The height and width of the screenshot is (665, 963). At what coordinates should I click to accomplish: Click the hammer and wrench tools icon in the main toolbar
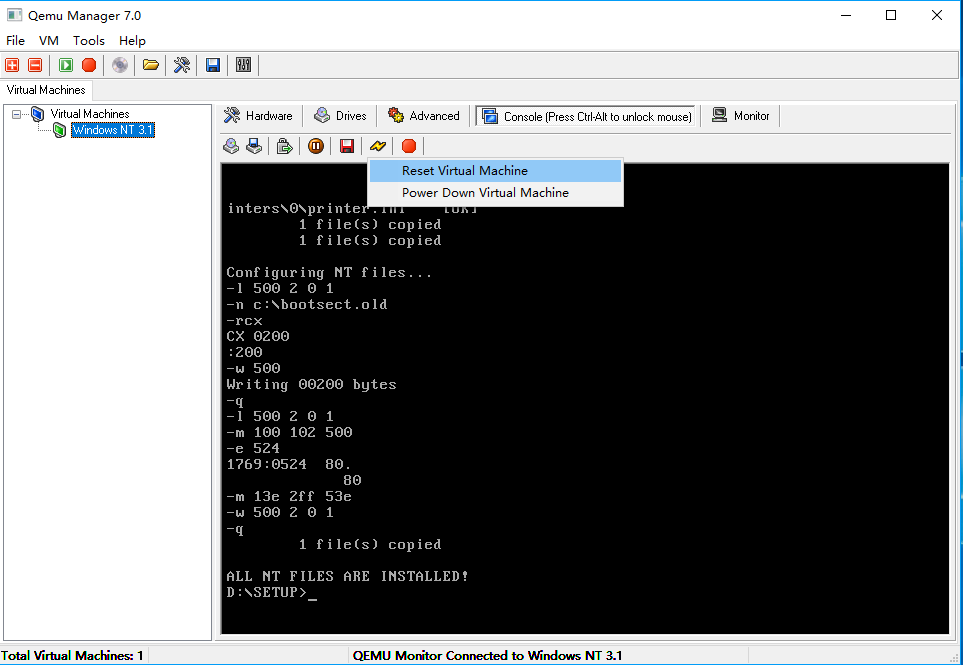[x=182, y=65]
